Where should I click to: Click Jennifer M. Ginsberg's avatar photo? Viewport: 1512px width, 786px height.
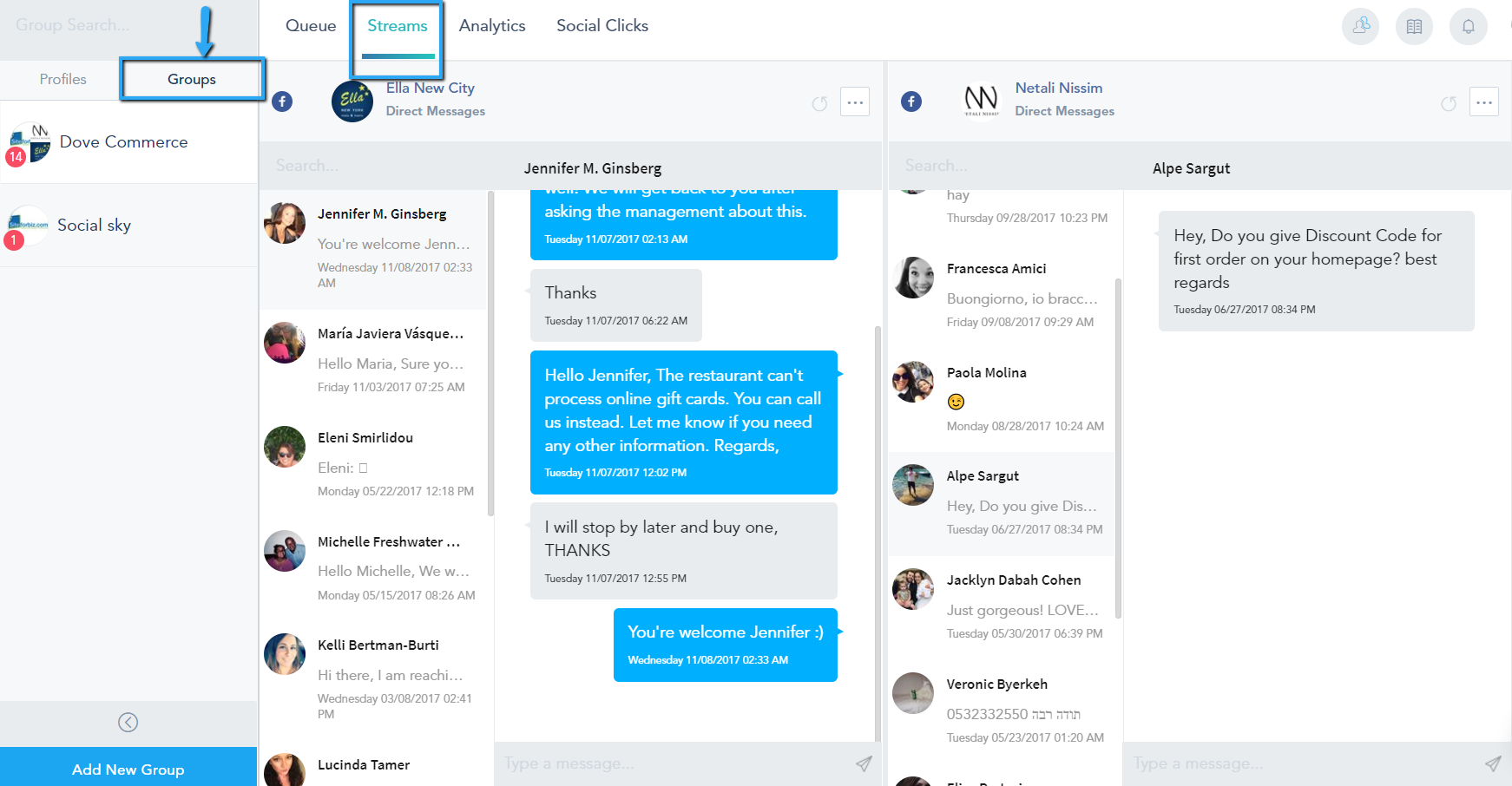pyautogui.click(x=285, y=223)
